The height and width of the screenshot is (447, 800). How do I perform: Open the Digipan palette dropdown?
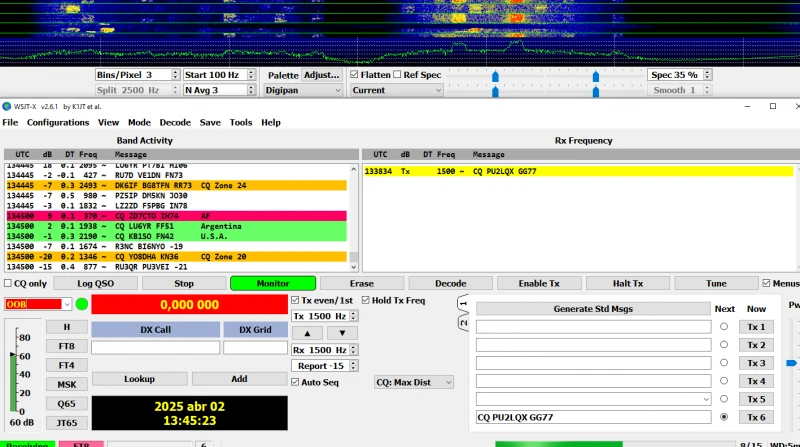click(303, 90)
